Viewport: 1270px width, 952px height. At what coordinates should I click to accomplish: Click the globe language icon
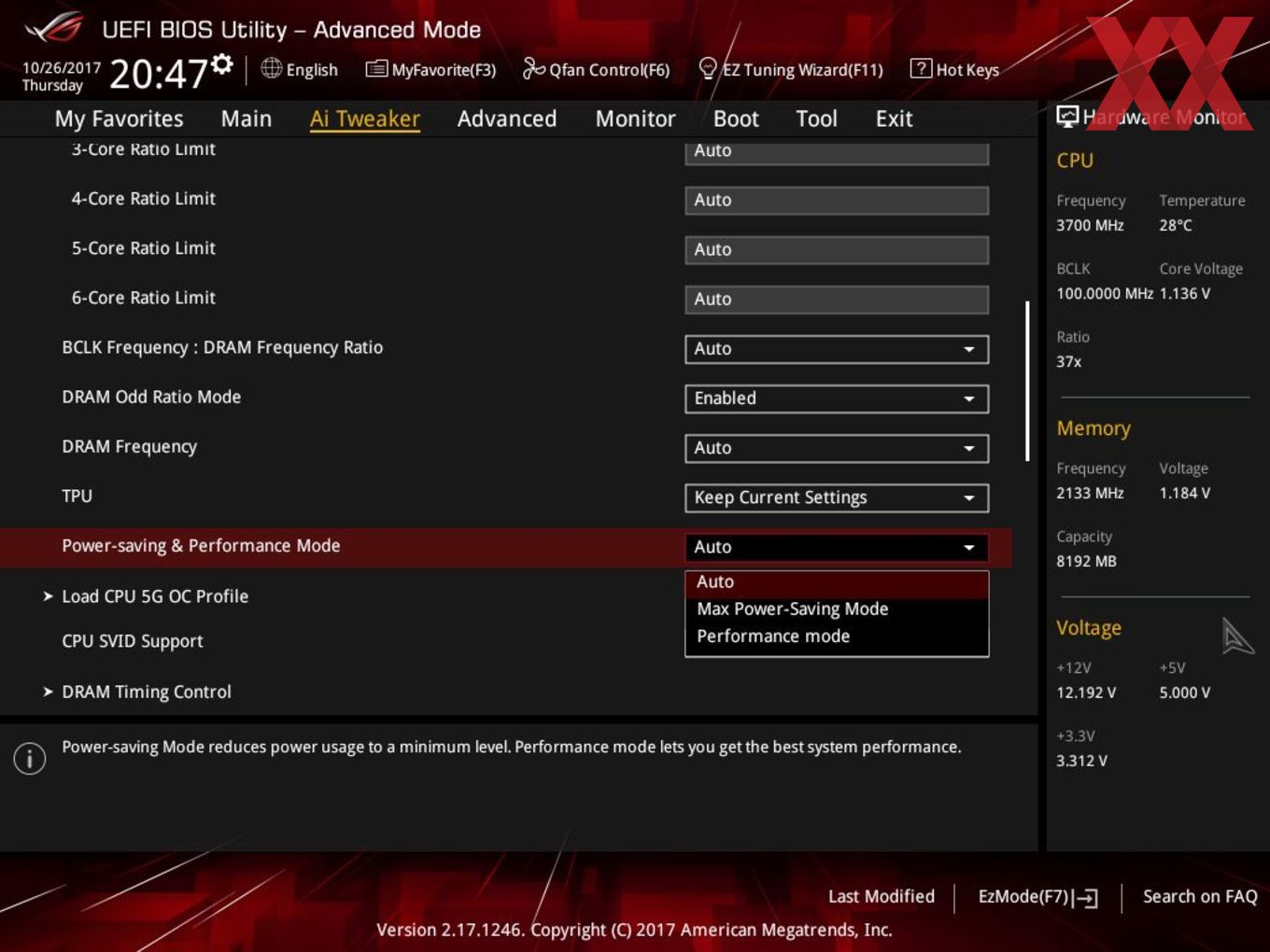[271, 68]
